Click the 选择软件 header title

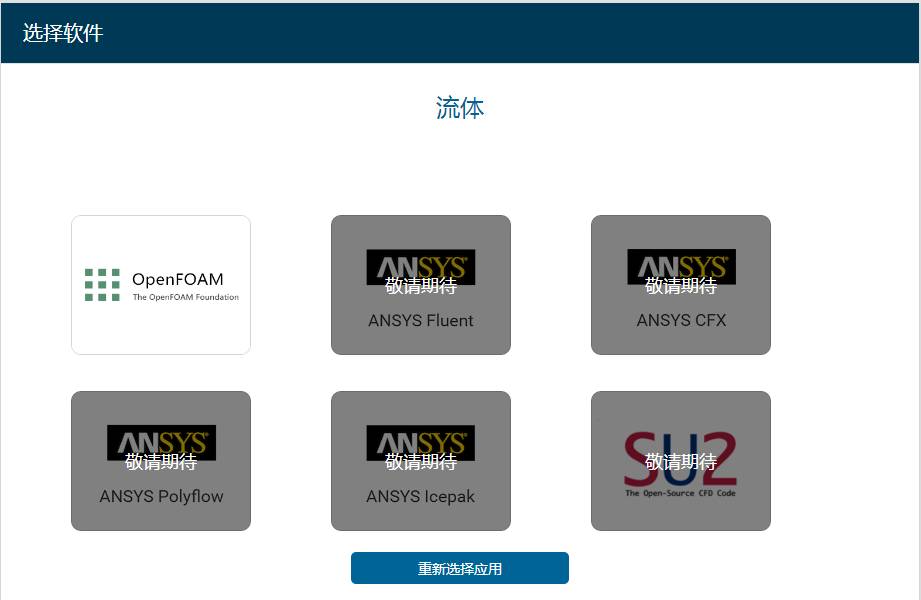pos(63,33)
